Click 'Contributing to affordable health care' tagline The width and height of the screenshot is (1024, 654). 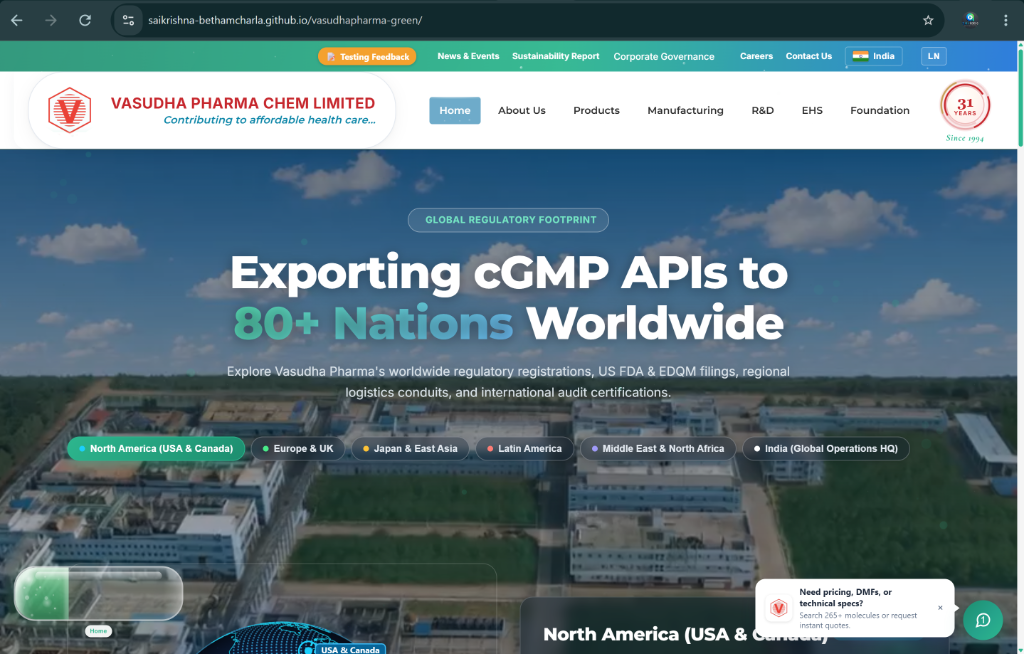269,120
